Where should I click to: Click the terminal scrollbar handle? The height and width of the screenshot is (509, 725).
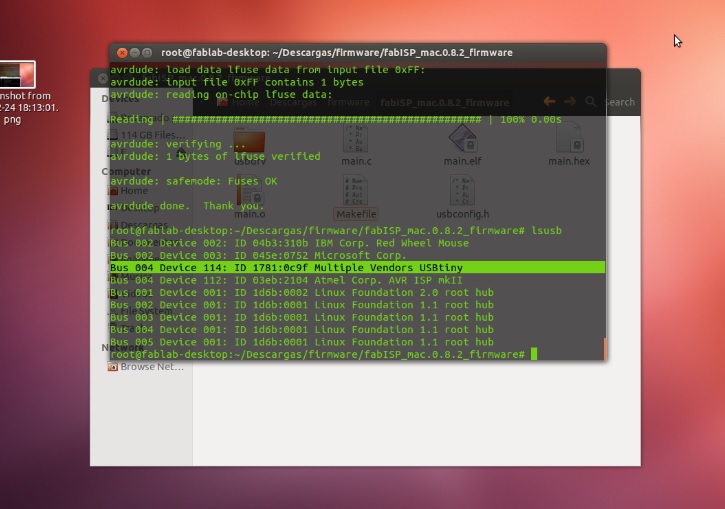point(605,349)
